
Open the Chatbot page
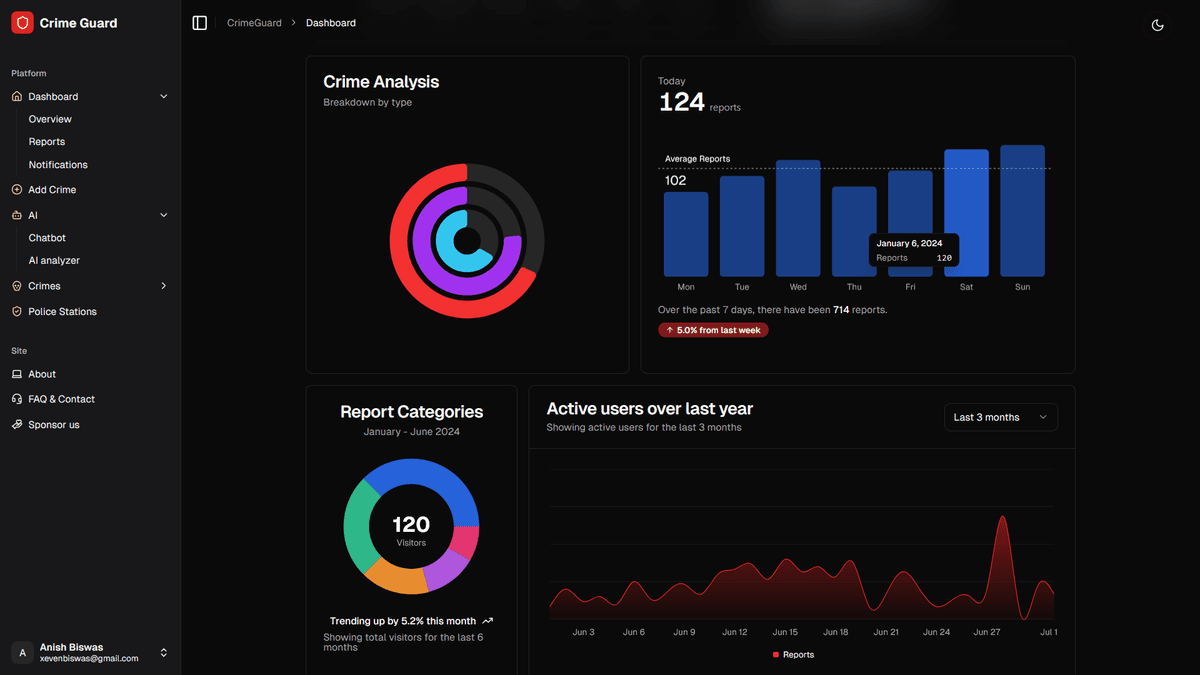[45, 237]
